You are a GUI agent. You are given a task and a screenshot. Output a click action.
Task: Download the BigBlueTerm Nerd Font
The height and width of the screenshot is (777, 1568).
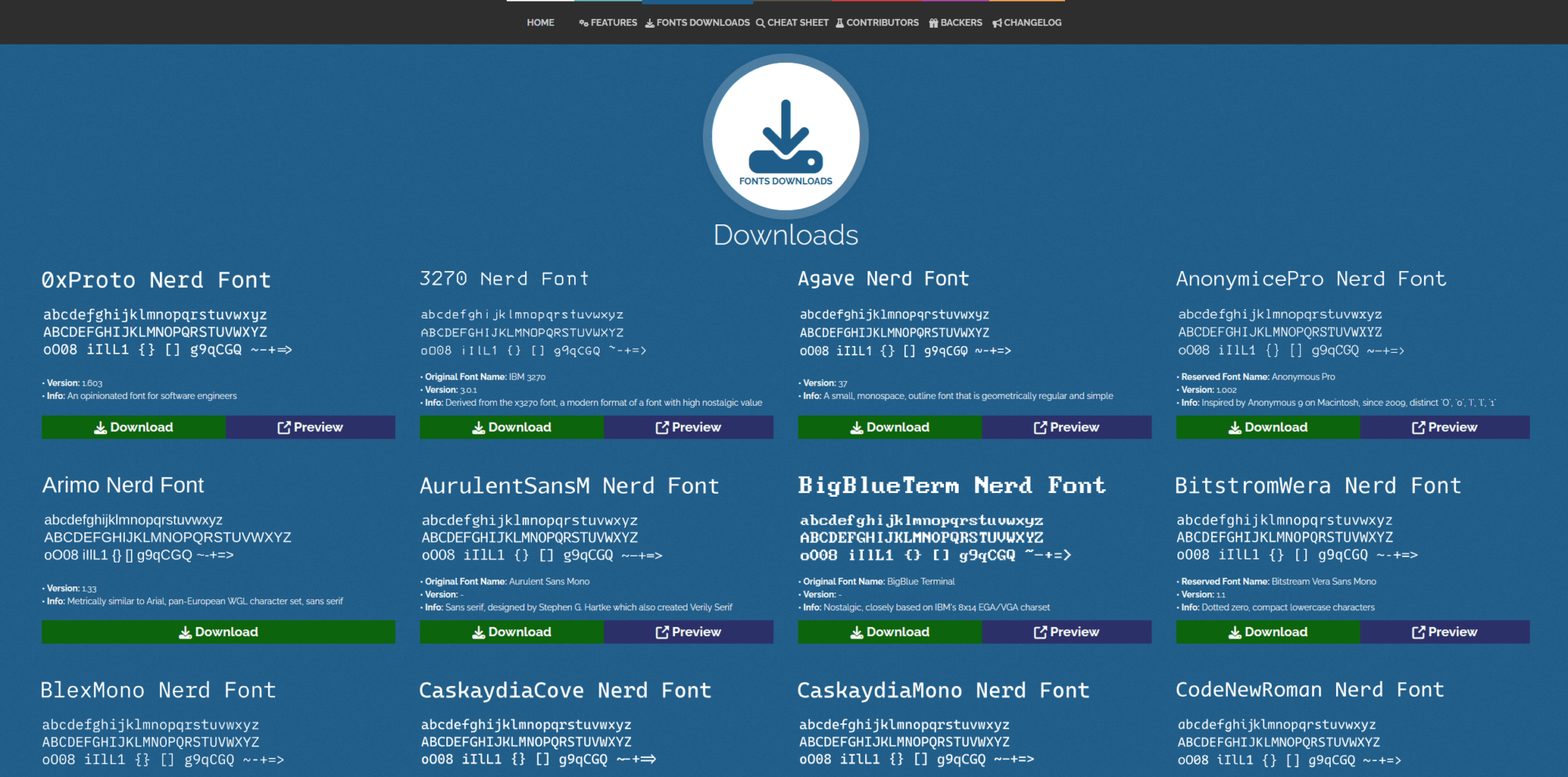click(x=889, y=632)
